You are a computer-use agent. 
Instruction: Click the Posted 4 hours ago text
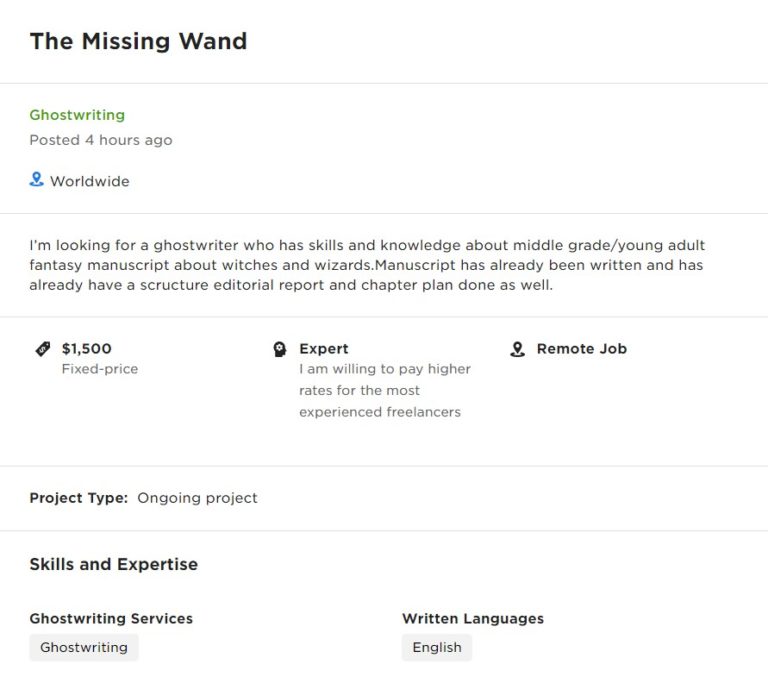[x=101, y=140]
